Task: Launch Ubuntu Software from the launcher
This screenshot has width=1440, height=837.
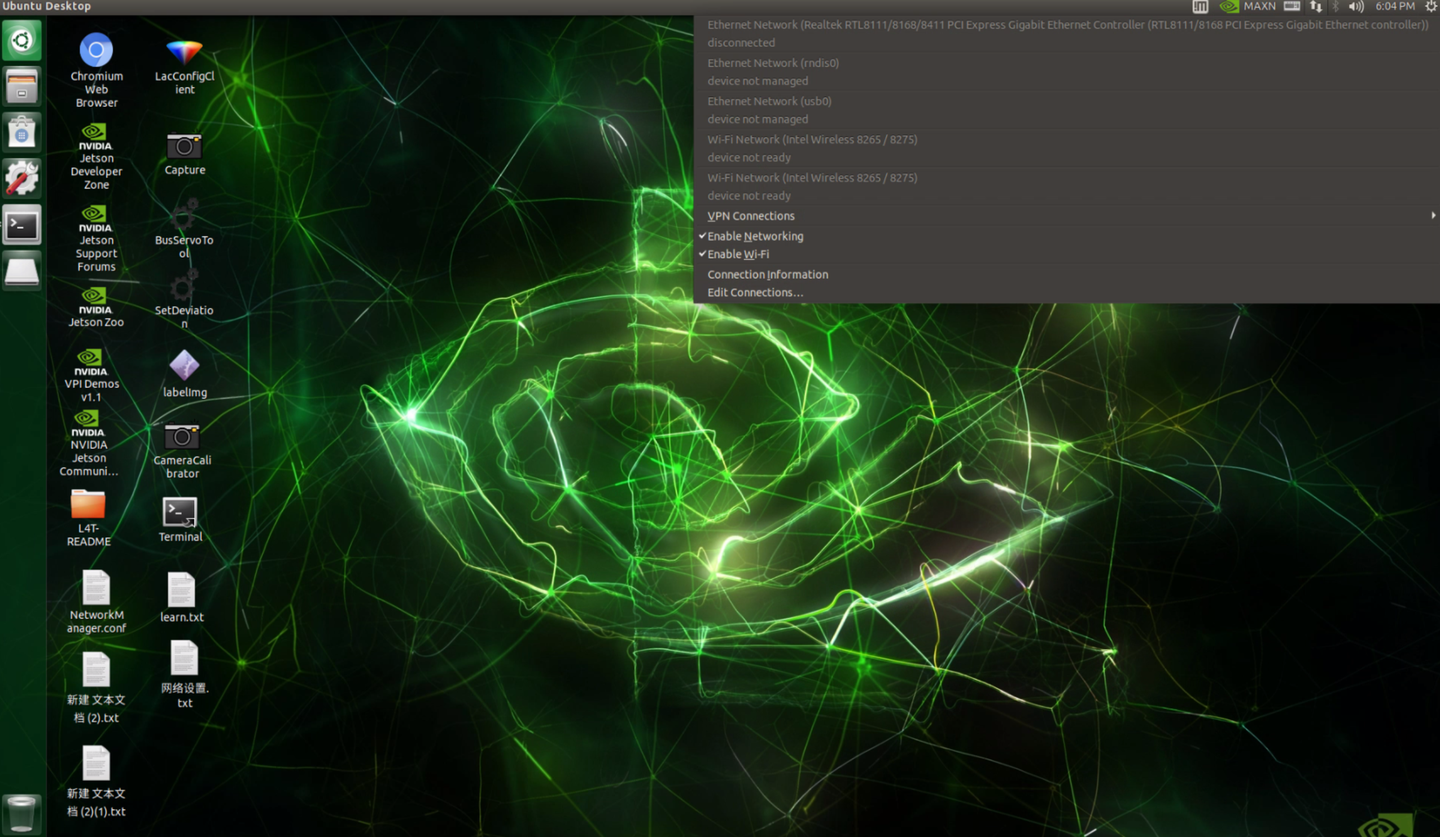Action: [21, 133]
